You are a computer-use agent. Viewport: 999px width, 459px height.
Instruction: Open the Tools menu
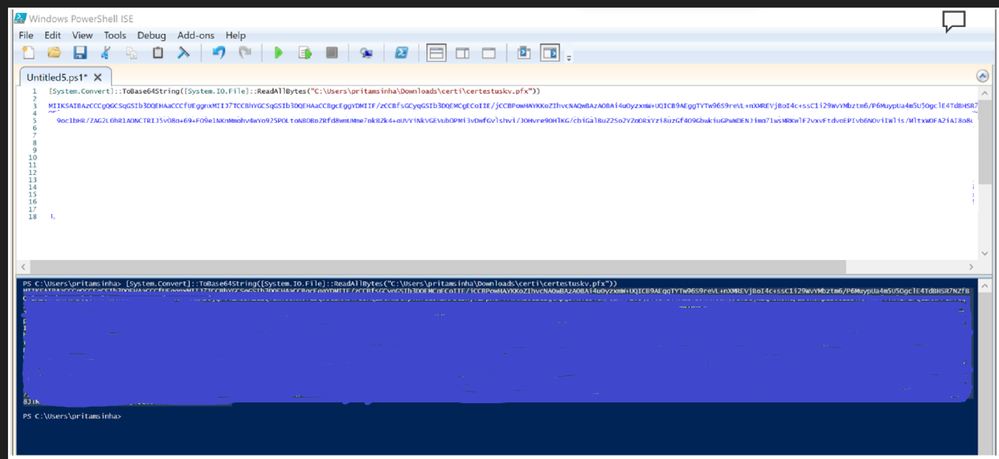[115, 35]
